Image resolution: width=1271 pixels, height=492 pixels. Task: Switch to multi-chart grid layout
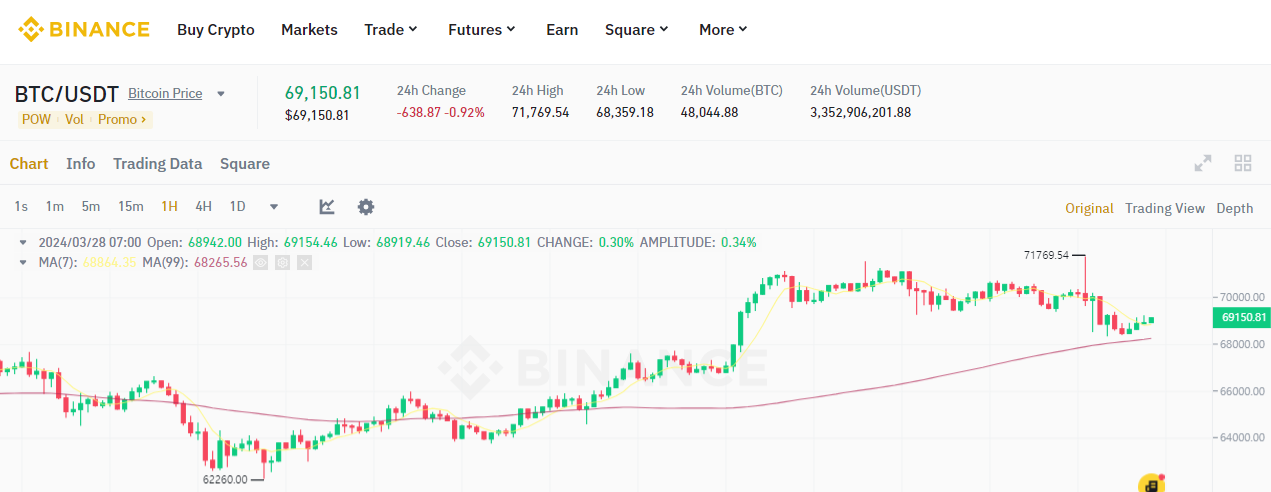click(x=1243, y=163)
